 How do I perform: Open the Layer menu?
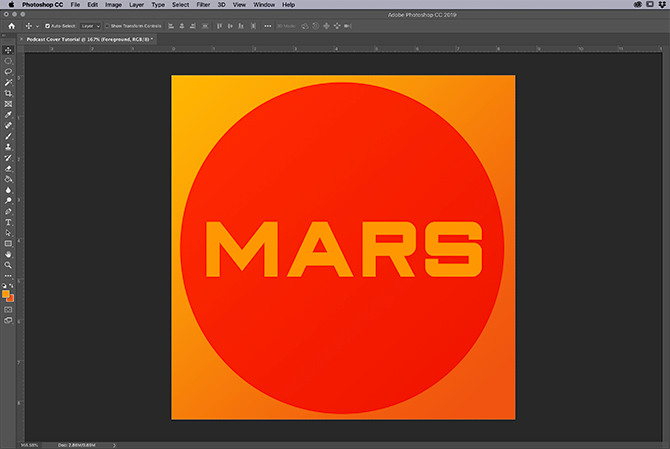click(136, 5)
